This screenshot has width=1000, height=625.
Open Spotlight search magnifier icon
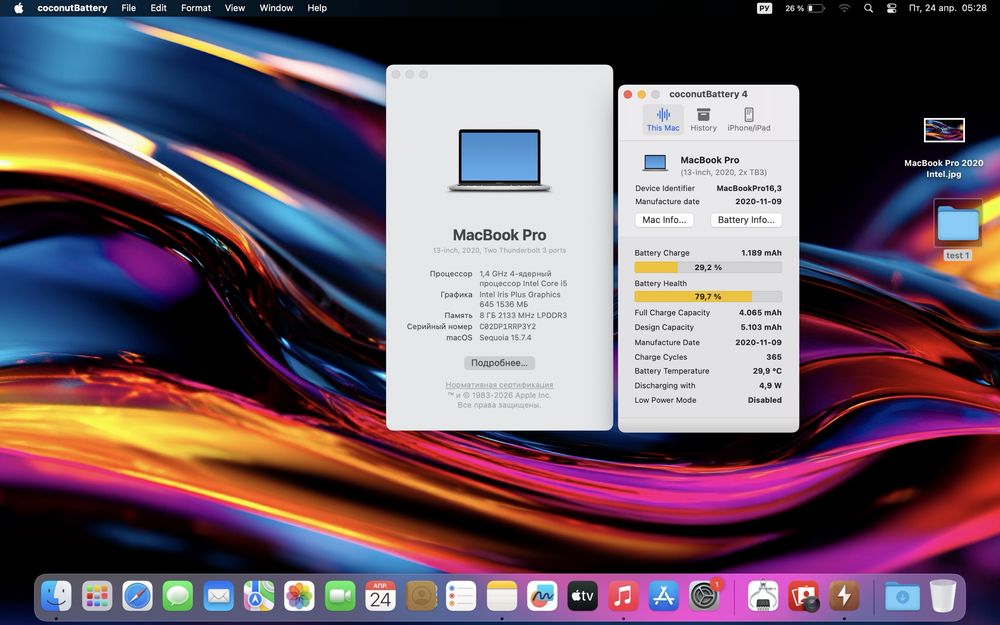point(868,8)
